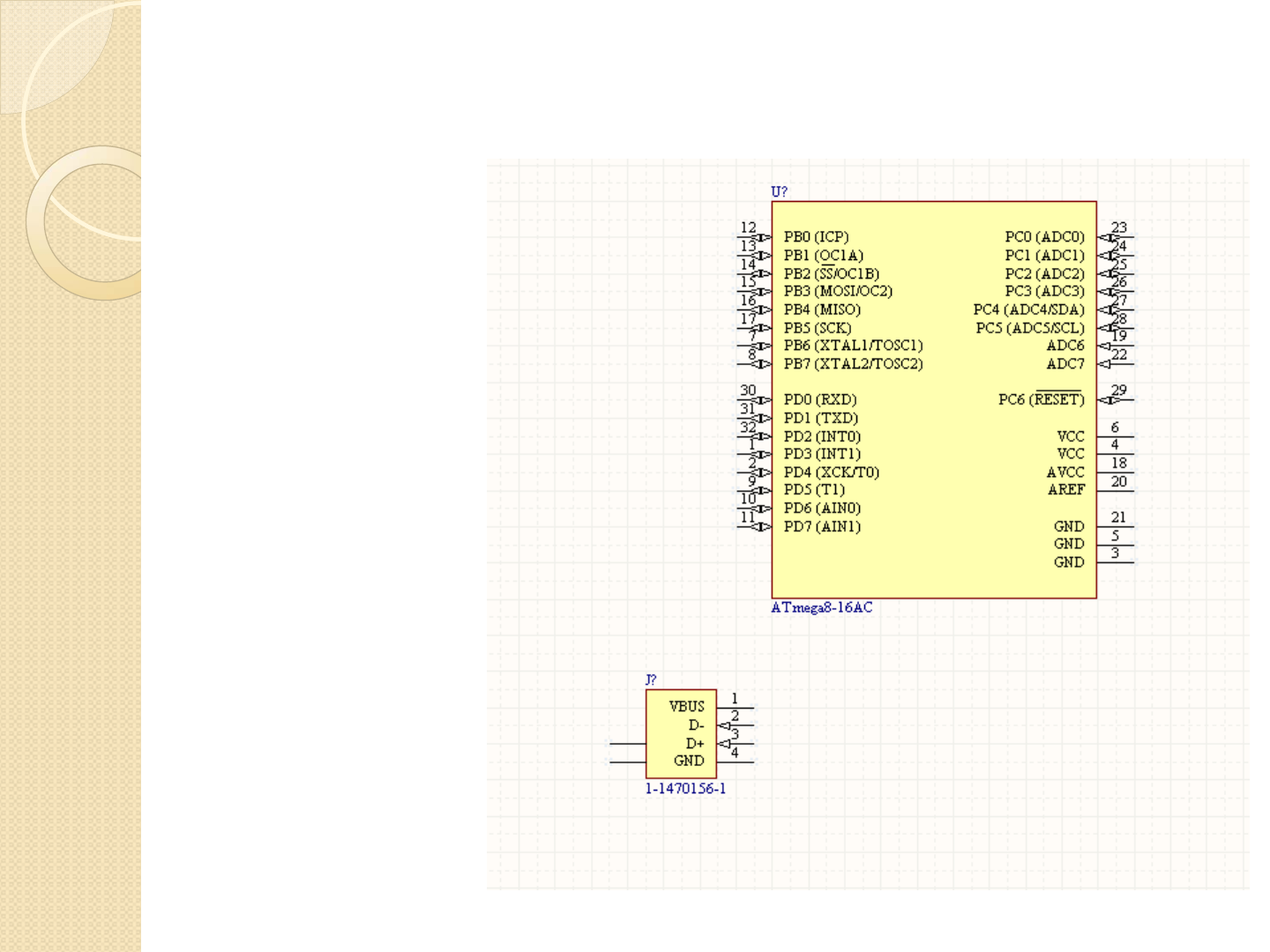Click the PD5 (T1) pin label
Image resolution: width=1270 pixels, height=952 pixels.
click(x=814, y=490)
